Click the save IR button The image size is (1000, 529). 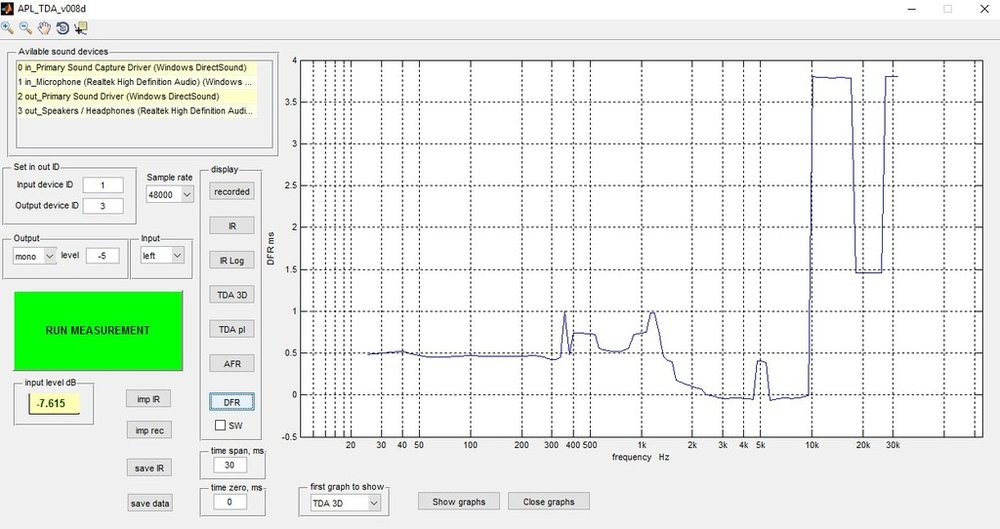click(149, 468)
